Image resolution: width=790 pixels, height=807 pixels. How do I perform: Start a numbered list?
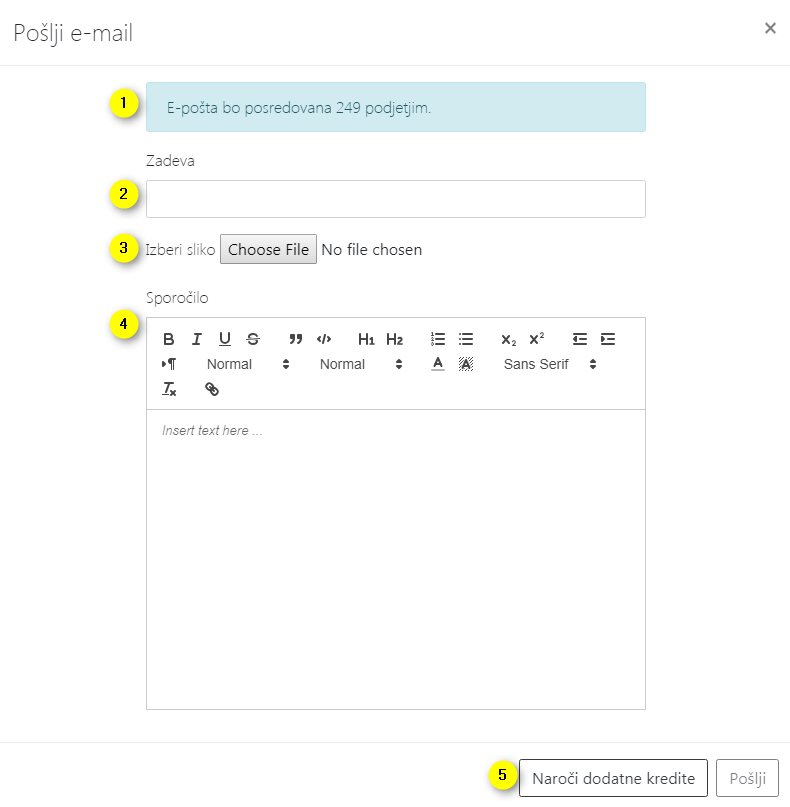[x=437, y=339]
